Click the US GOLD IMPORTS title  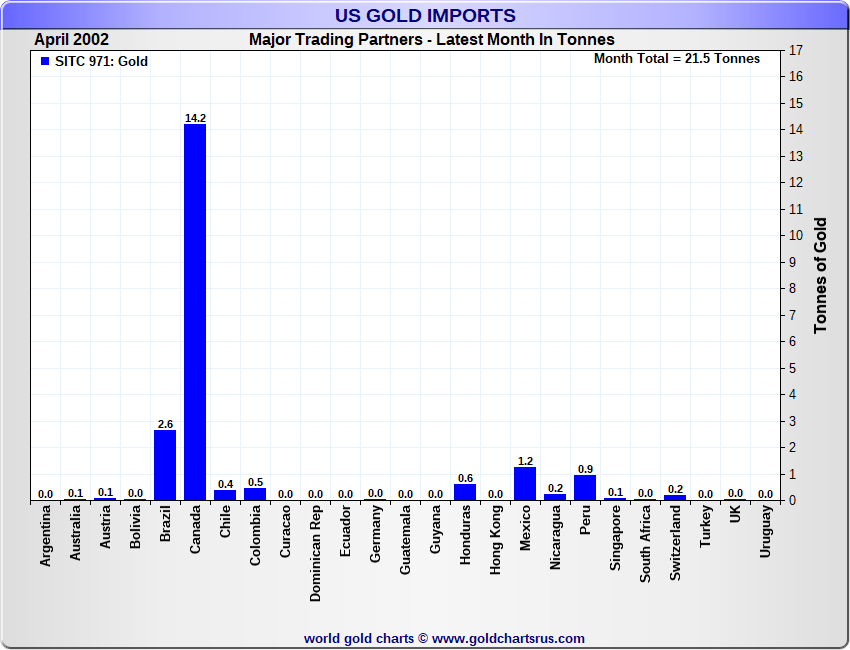point(425,15)
